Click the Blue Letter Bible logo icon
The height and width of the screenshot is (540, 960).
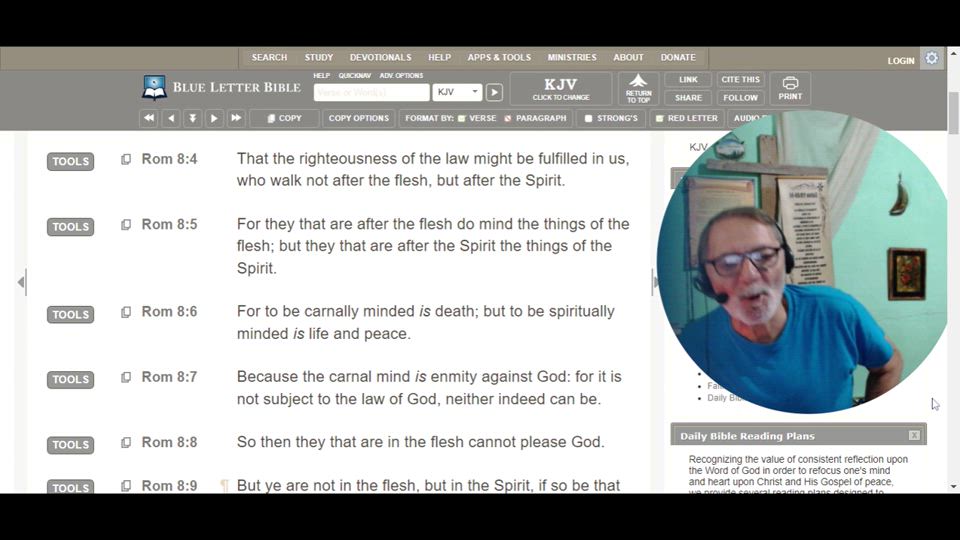pos(154,88)
